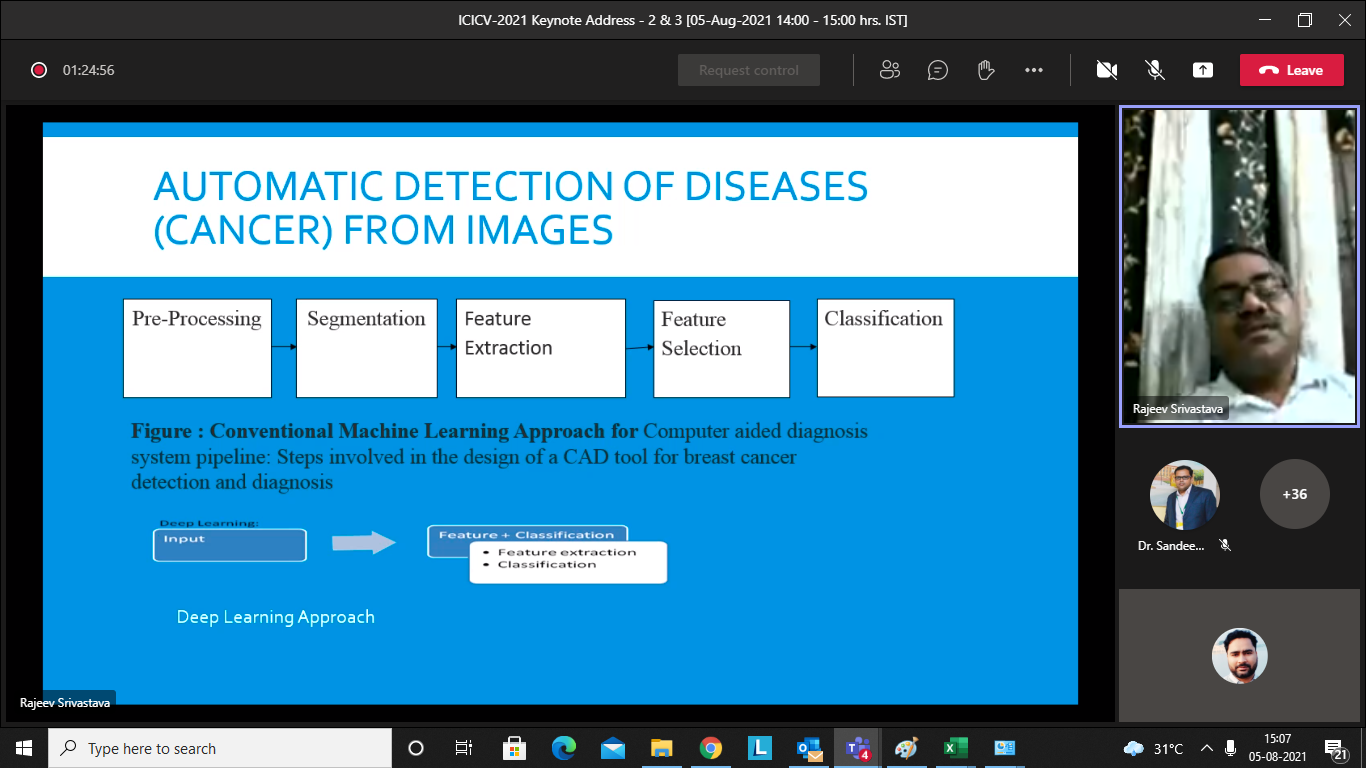Select Dr. Sandeep's participant avatar

[1185, 494]
